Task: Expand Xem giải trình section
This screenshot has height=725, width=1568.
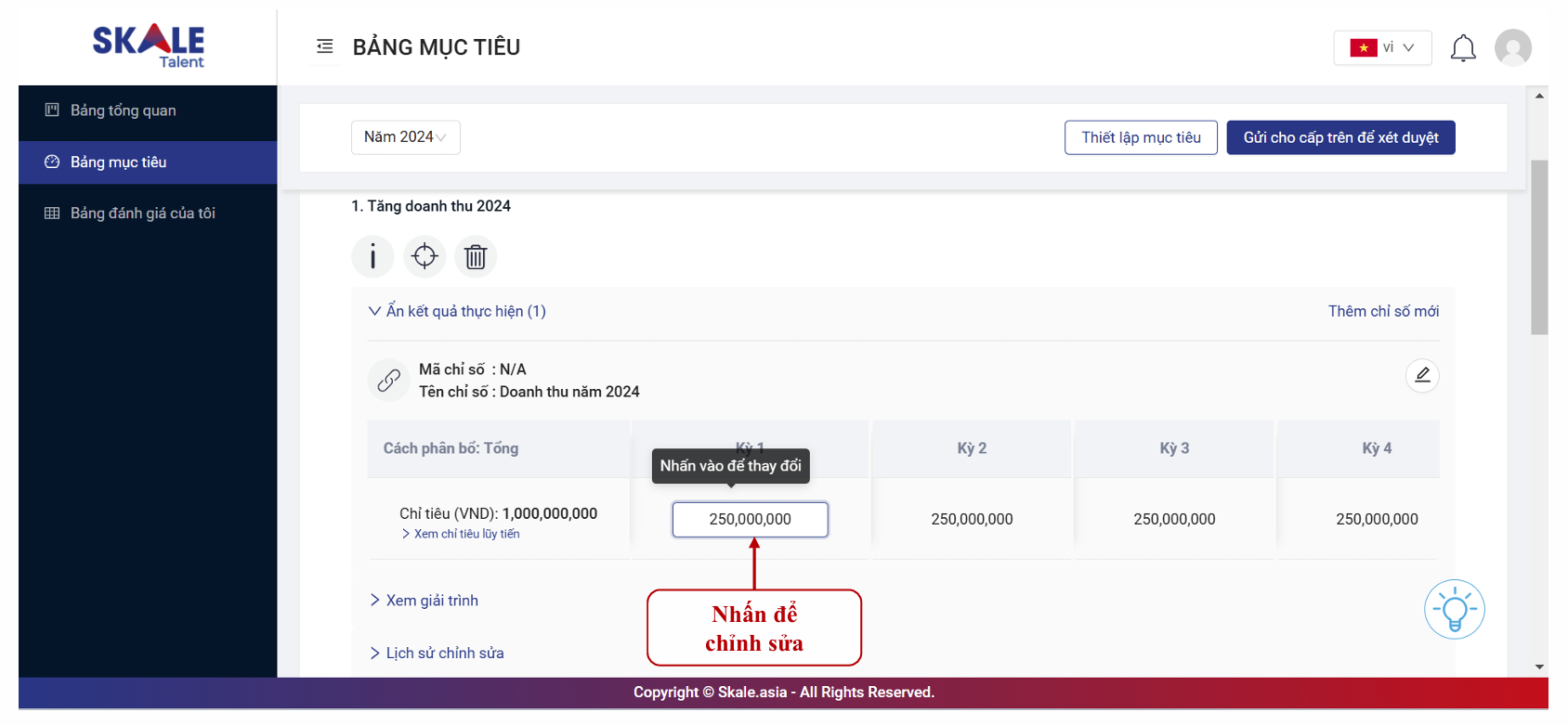Action: click(425, 601)
